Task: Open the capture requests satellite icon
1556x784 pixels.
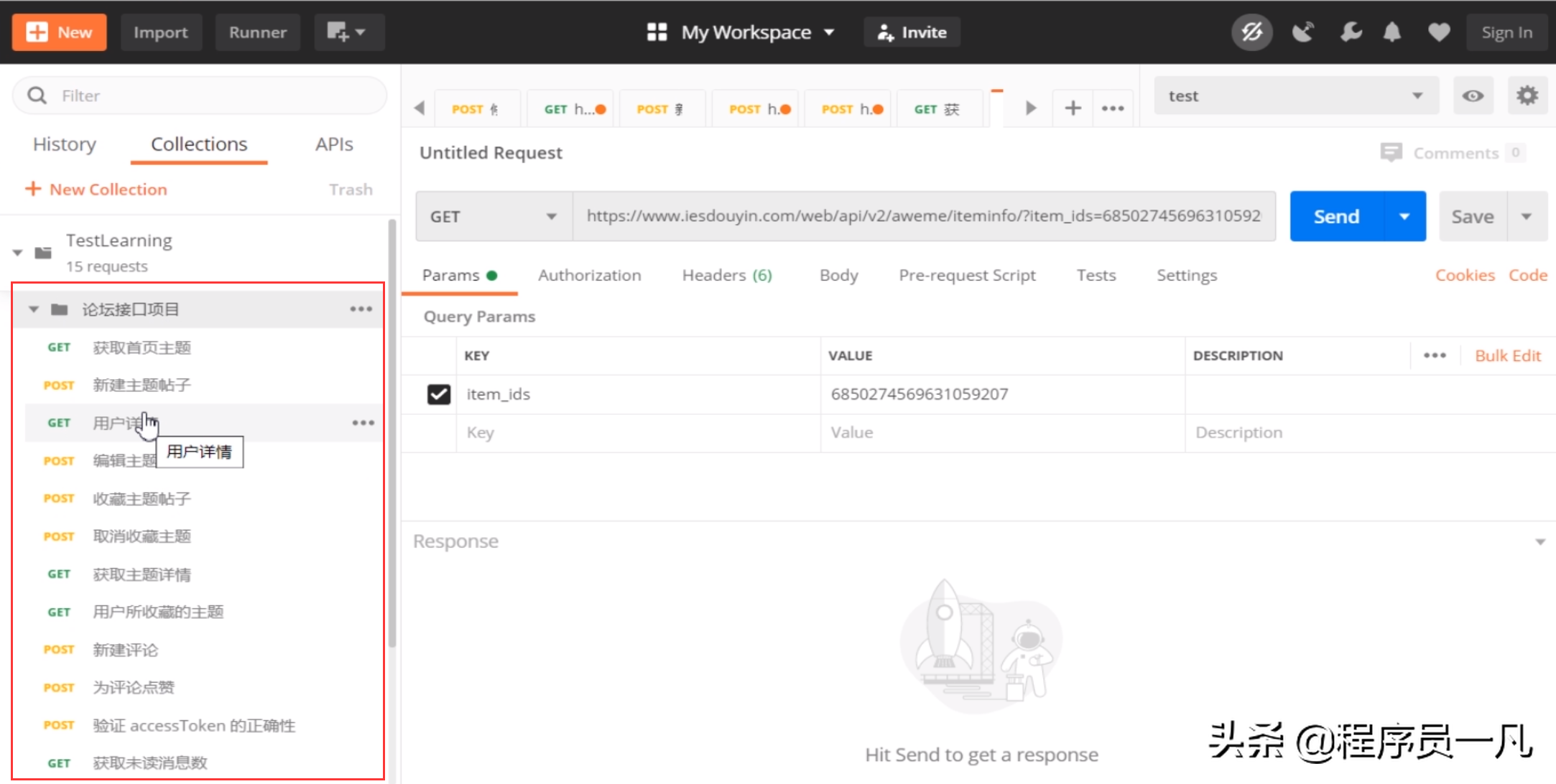Action: 1302,32
